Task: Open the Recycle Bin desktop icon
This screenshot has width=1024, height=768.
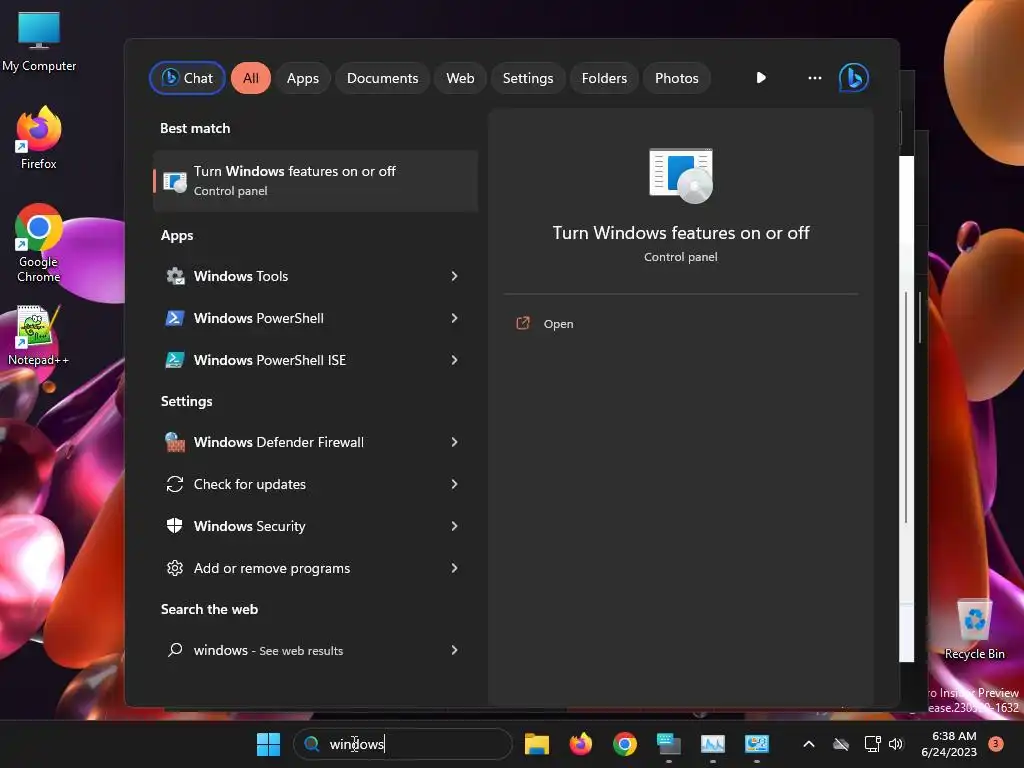Action: (x=974, y=629)
